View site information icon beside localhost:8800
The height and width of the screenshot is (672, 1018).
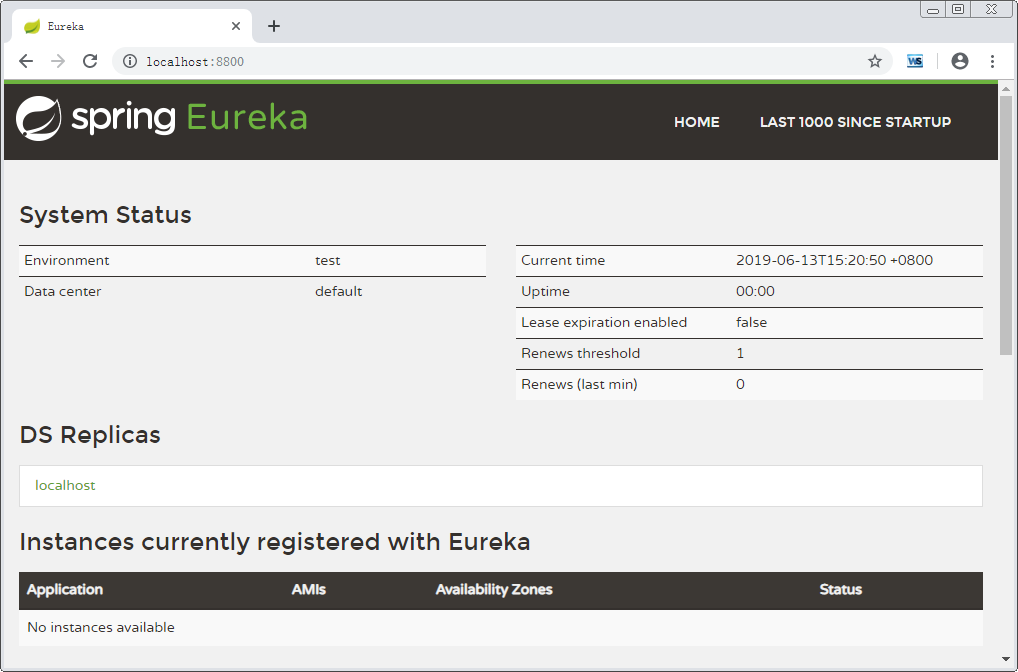130,61
